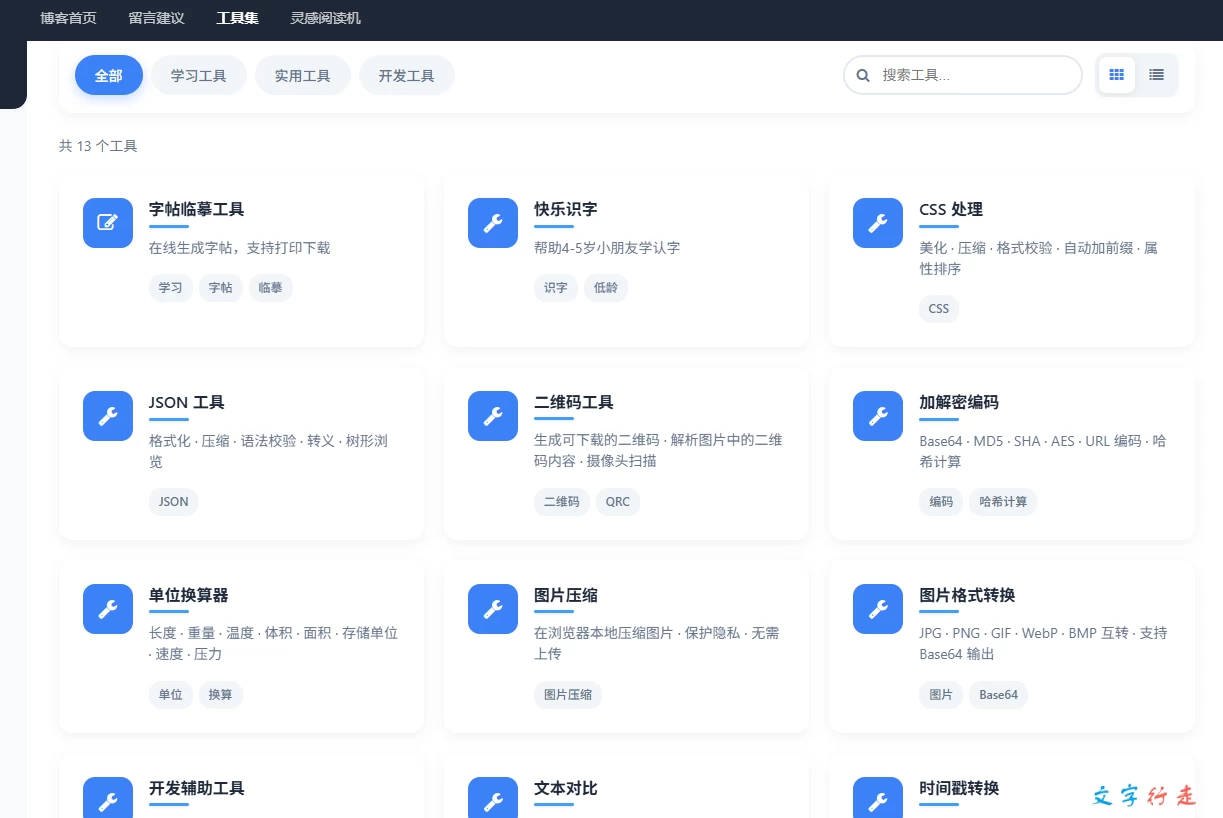Click the 图片格式转换 wrench icon

point(878,609)
